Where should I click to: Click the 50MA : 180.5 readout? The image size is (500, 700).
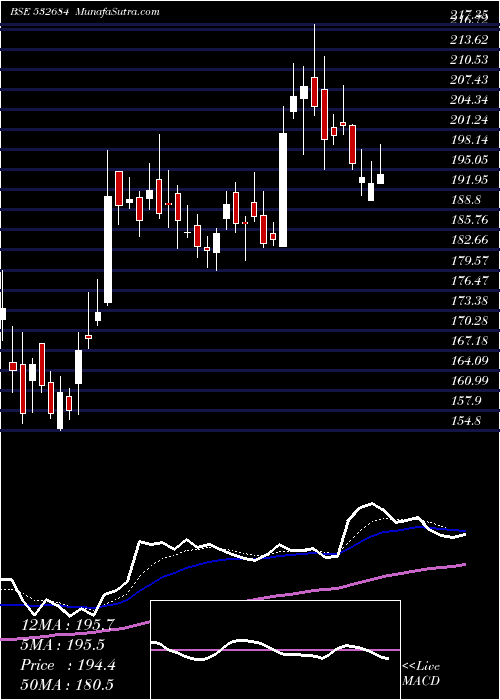pos(68,685)
